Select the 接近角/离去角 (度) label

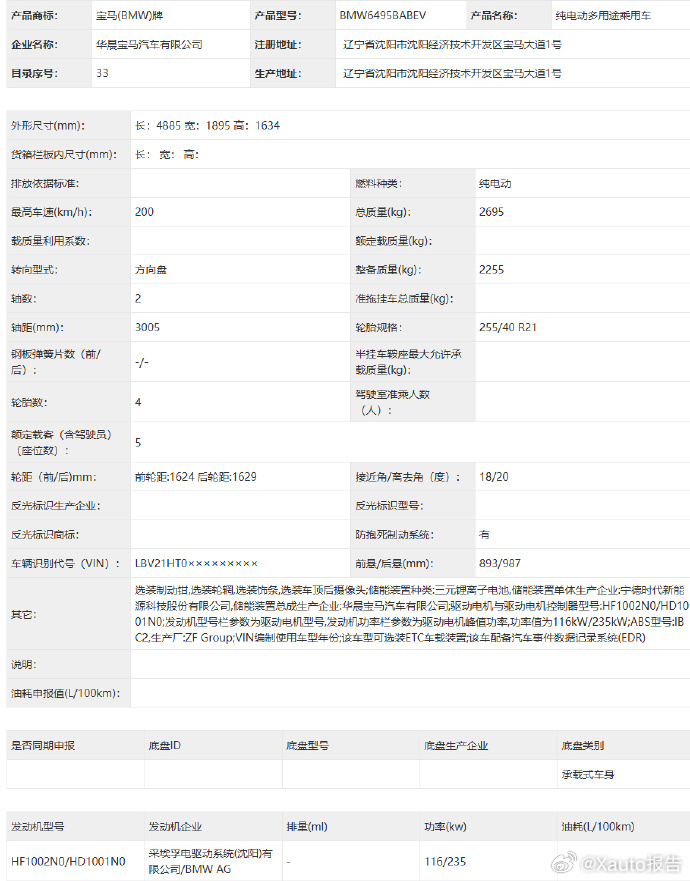(x=407, y=477)
